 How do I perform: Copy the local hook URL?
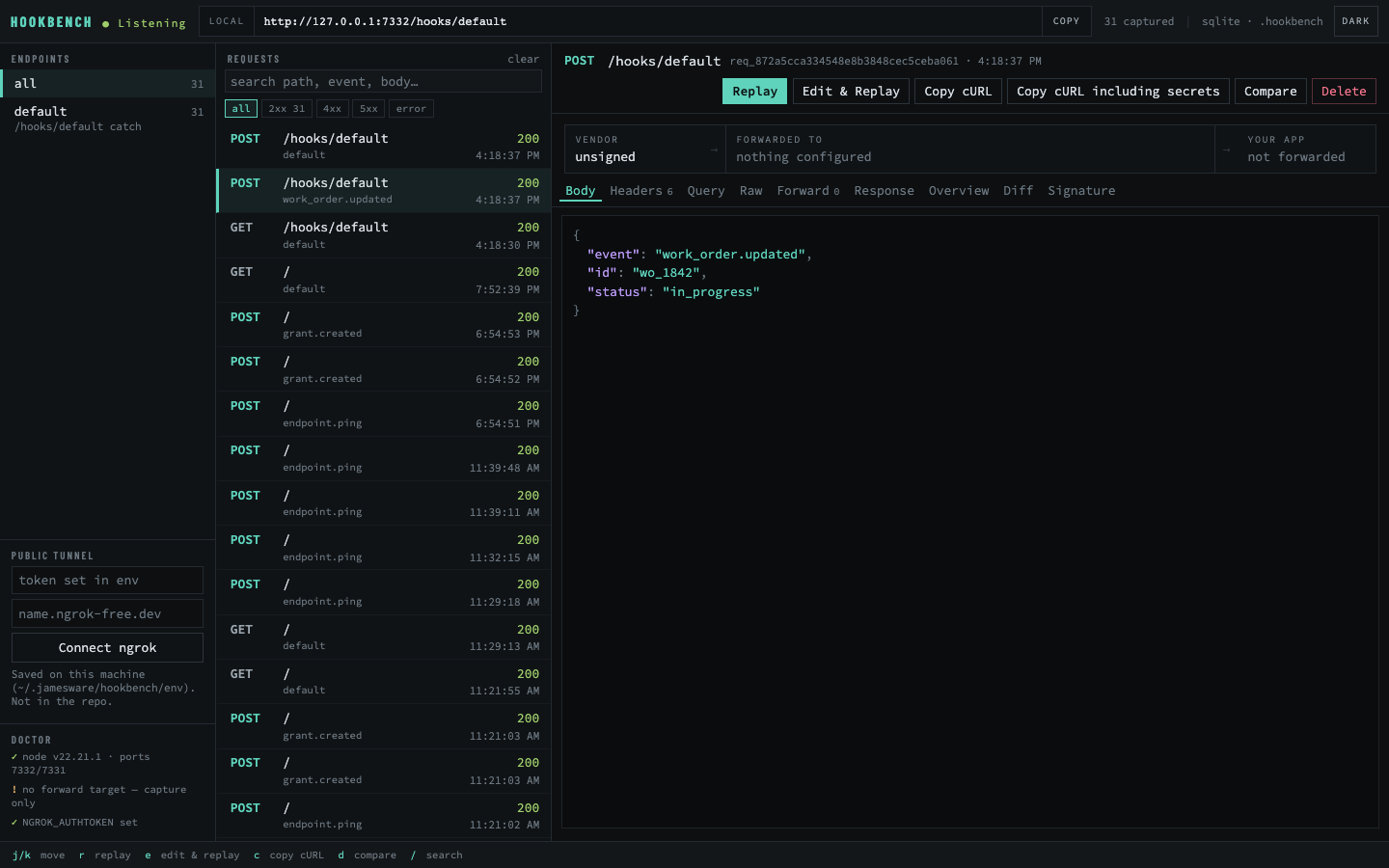(x=1066, y=21)
